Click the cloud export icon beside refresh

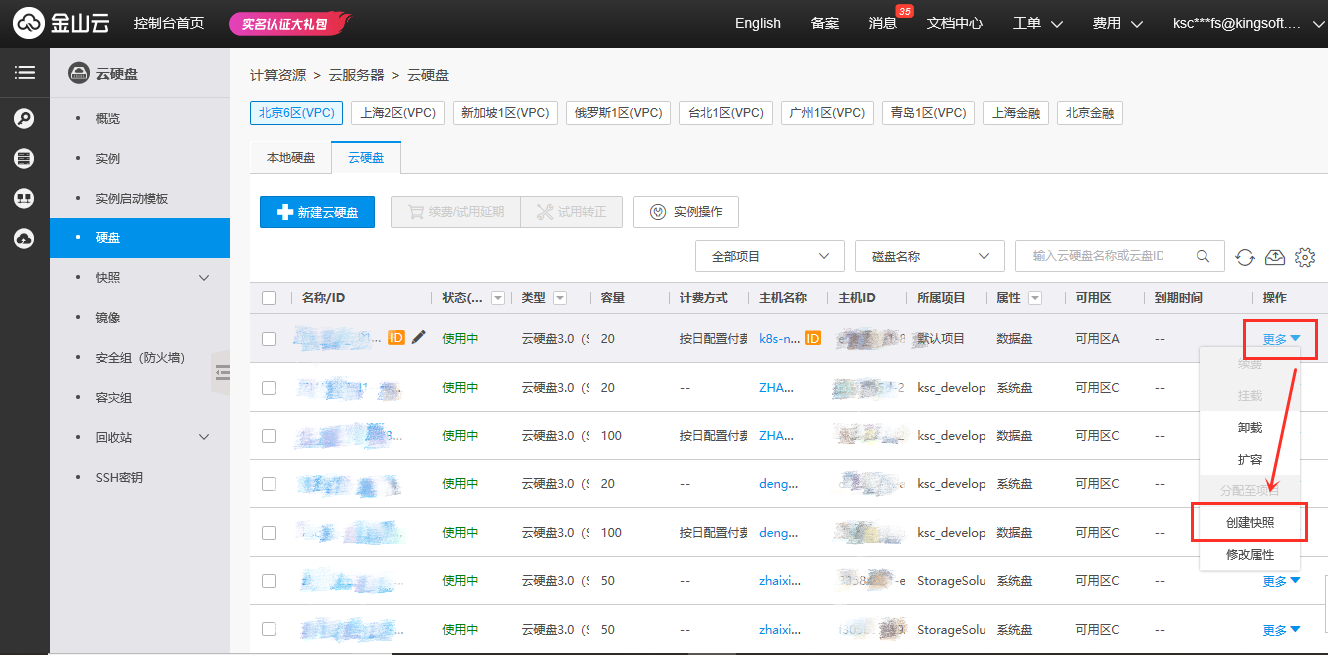click(x=1275, y=257)
